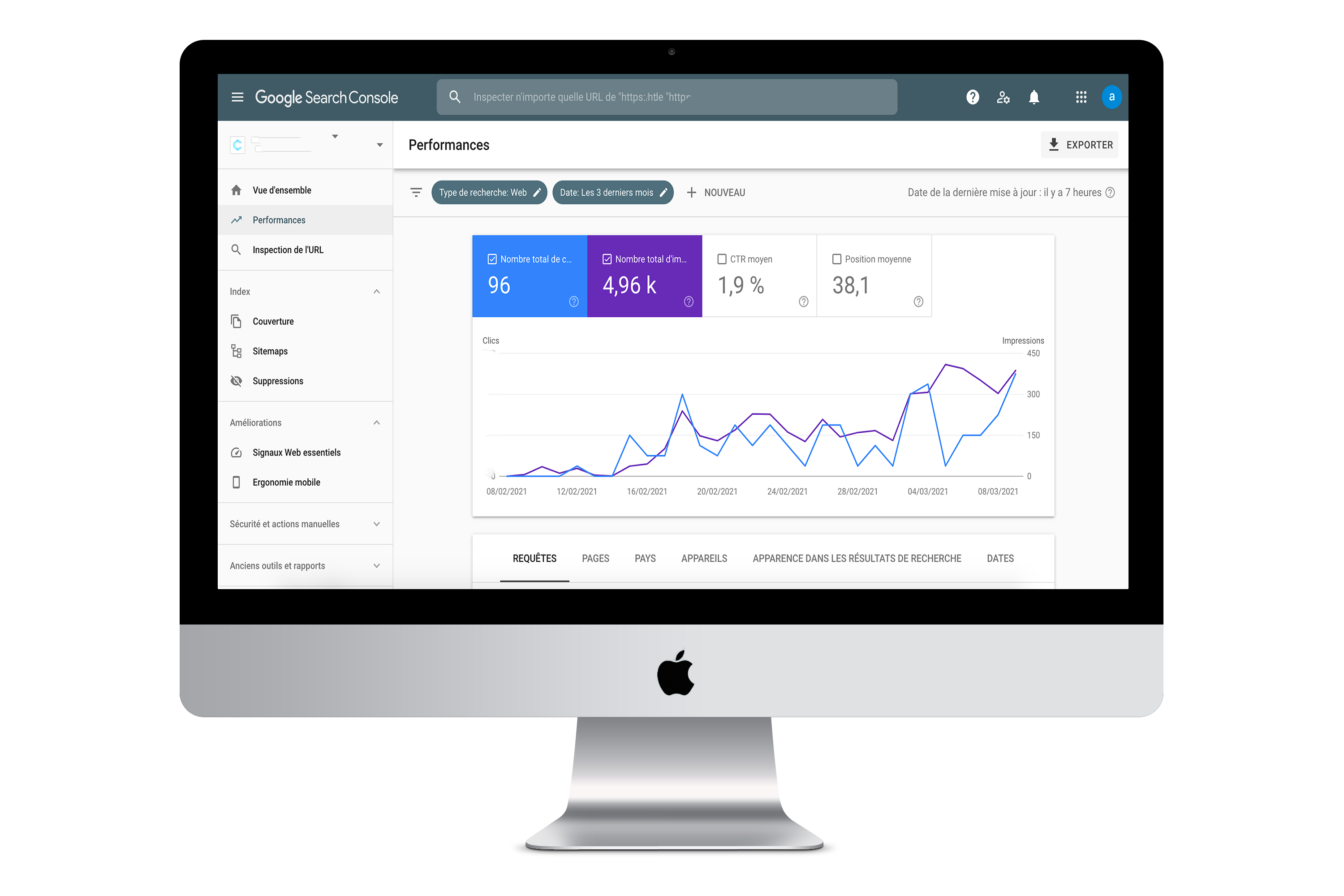Expand the Index section chevron
The width and height of the screenshot is (1344, 896).
coord(377,292)
